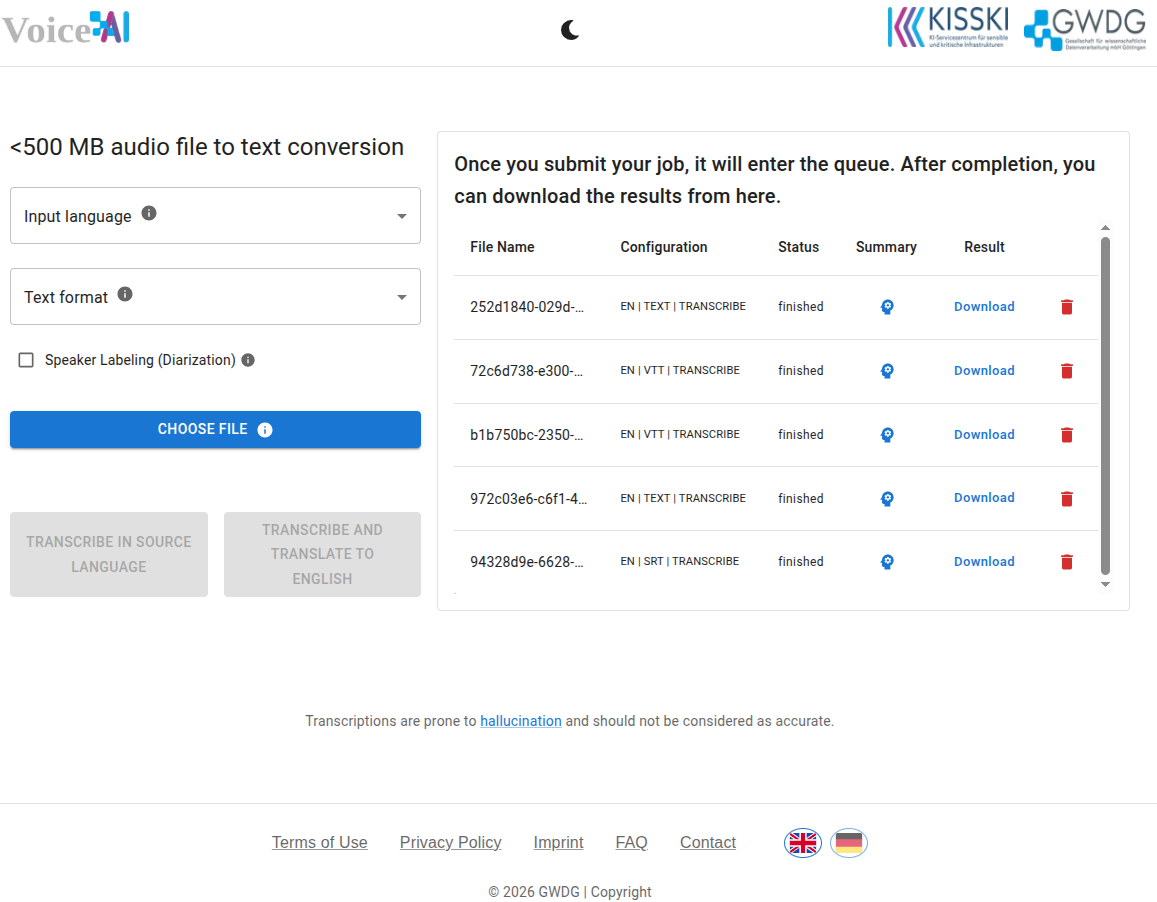The image size is (1157, 902).
Task: Click the info icon next to Input language
Action: coord(148,212)
